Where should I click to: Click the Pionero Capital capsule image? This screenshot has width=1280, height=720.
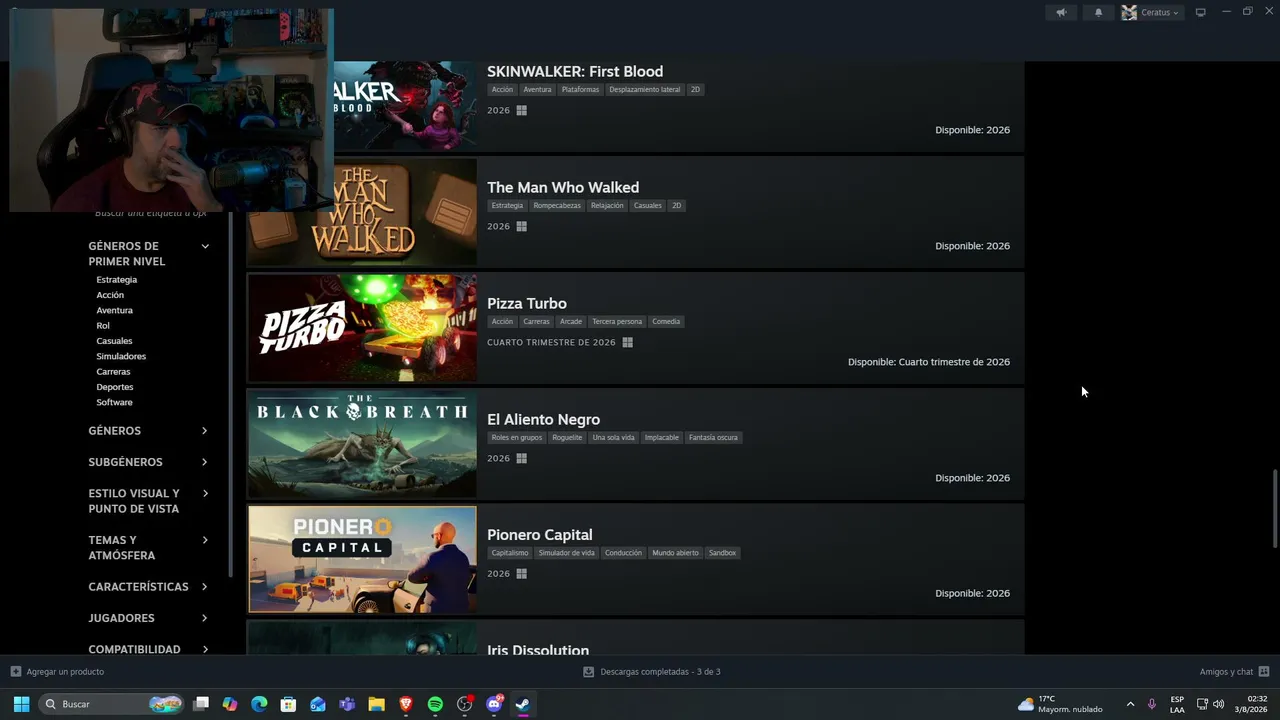click(x=362, y=559)
